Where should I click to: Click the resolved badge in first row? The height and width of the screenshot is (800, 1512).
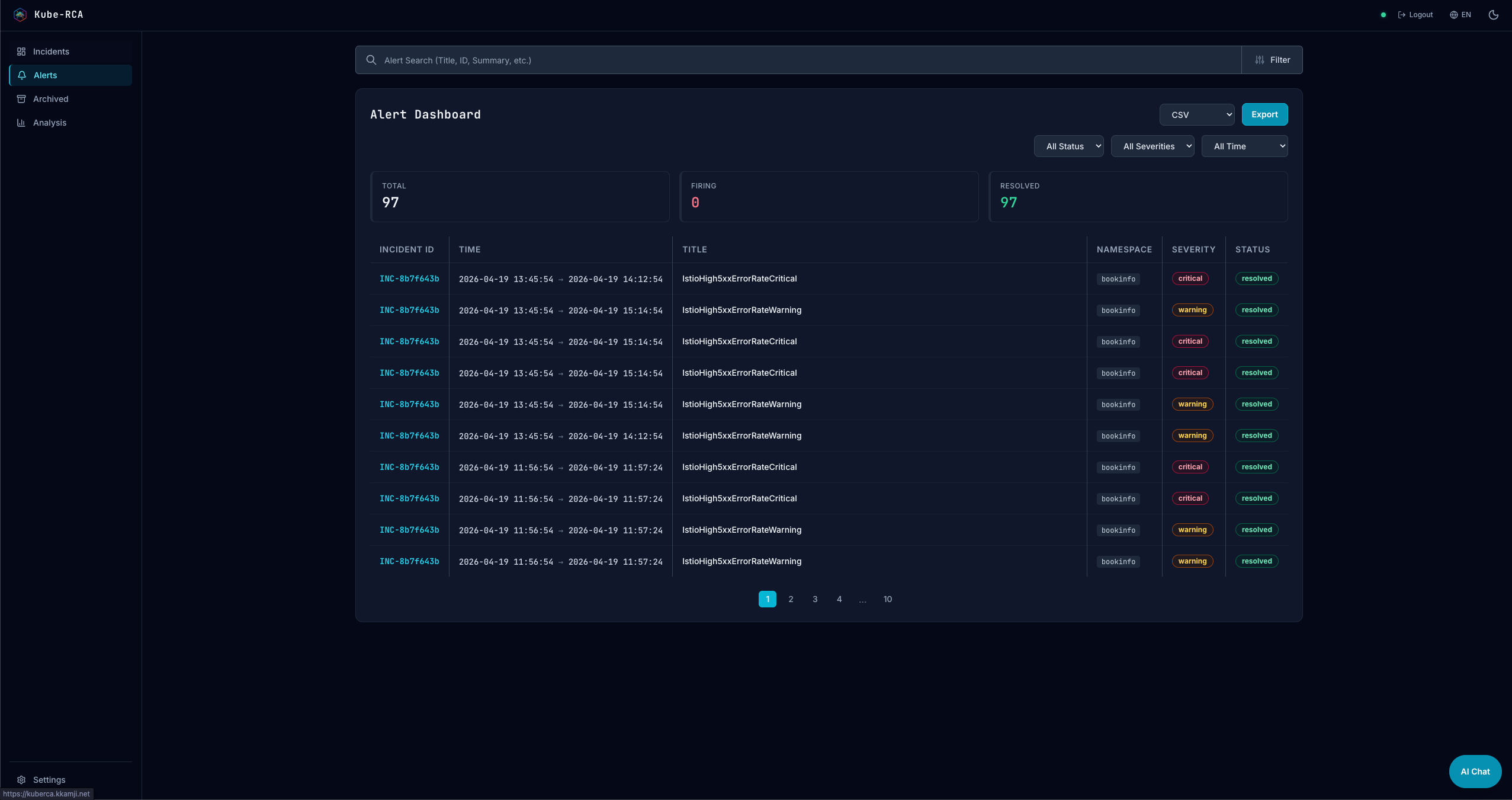[x=1257, y=279]
